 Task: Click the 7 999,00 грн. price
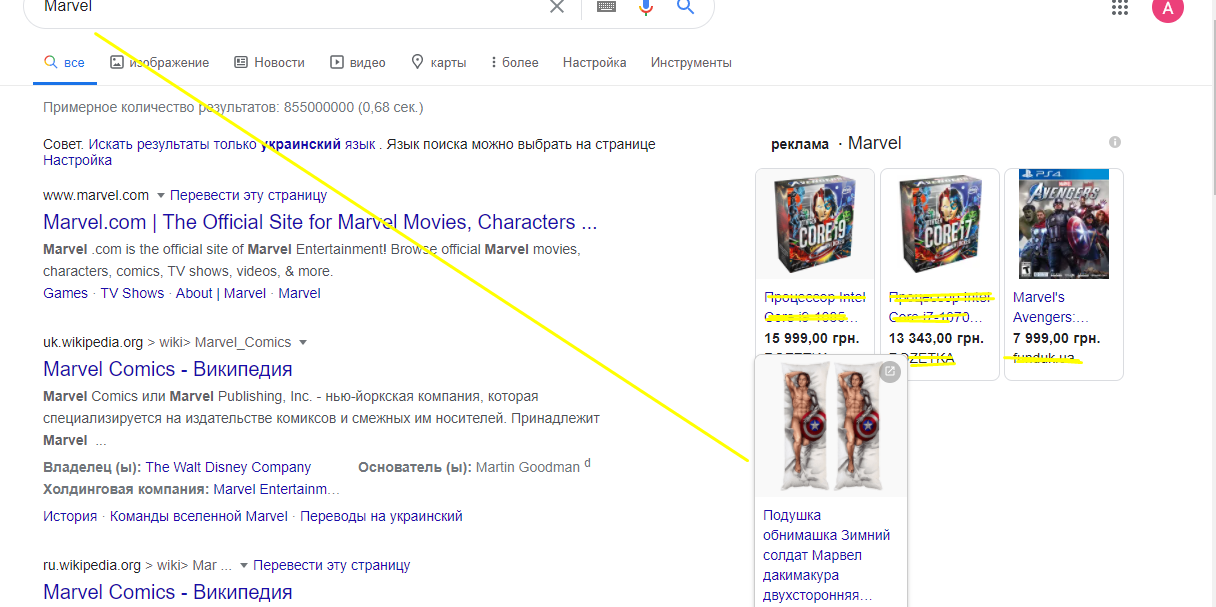click(1056, 338)
